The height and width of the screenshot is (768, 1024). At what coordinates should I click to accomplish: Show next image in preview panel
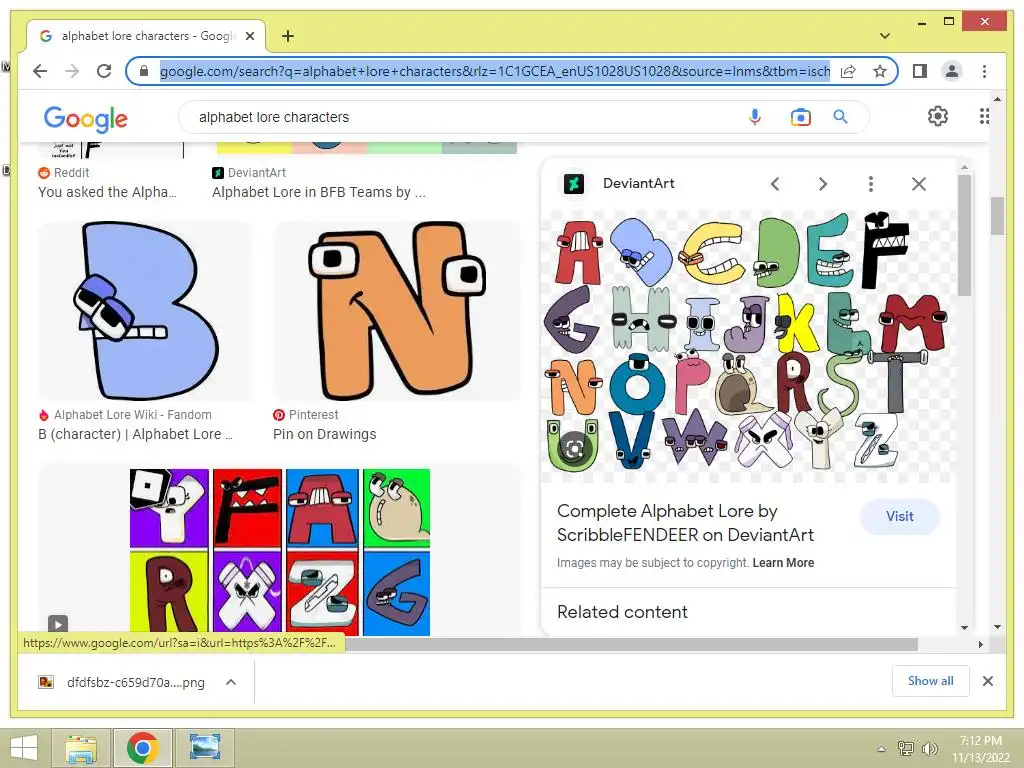(x=823, y=184)
